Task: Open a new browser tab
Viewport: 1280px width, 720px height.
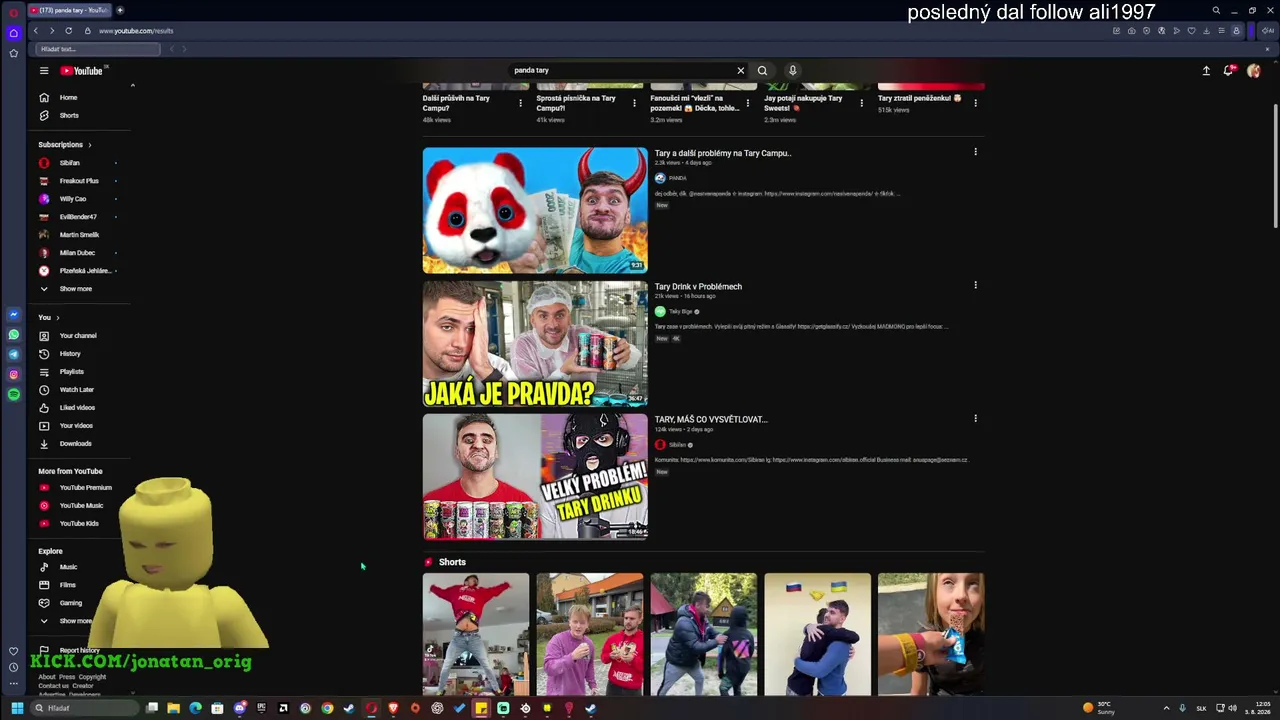Action: point(120,10)
